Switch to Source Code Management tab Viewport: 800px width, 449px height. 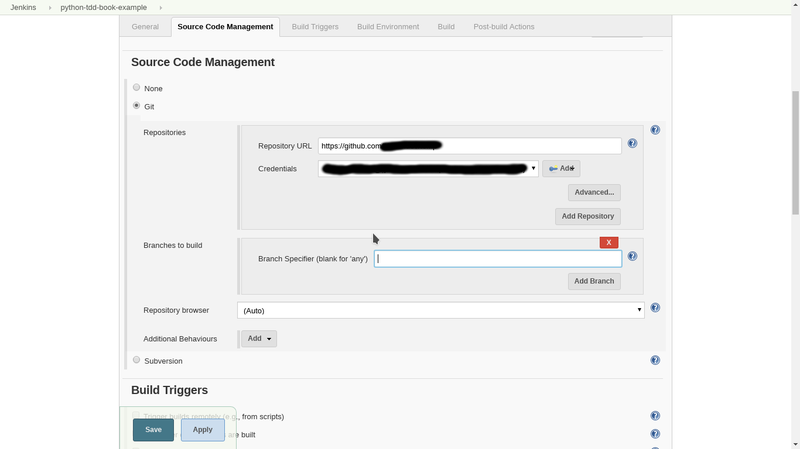225,27
